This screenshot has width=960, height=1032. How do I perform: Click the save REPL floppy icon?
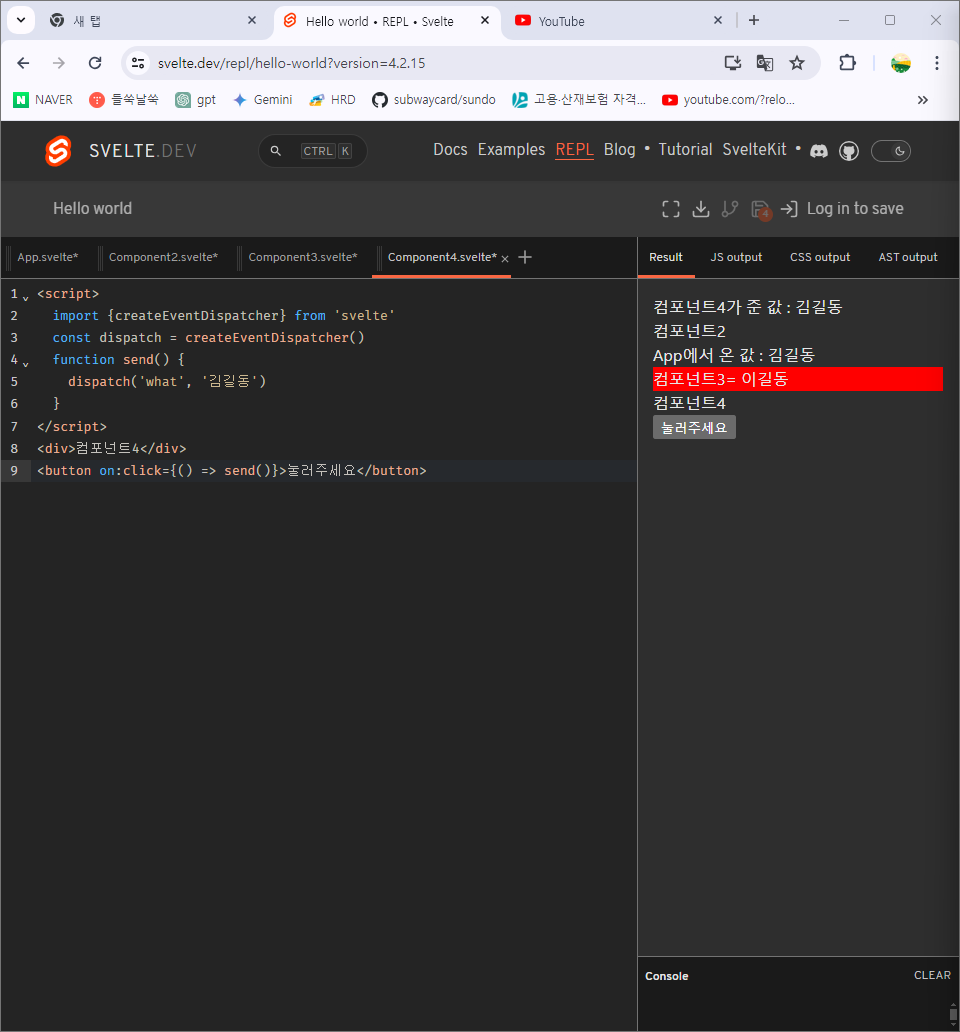pyautogui.click(x=761, y=210)
